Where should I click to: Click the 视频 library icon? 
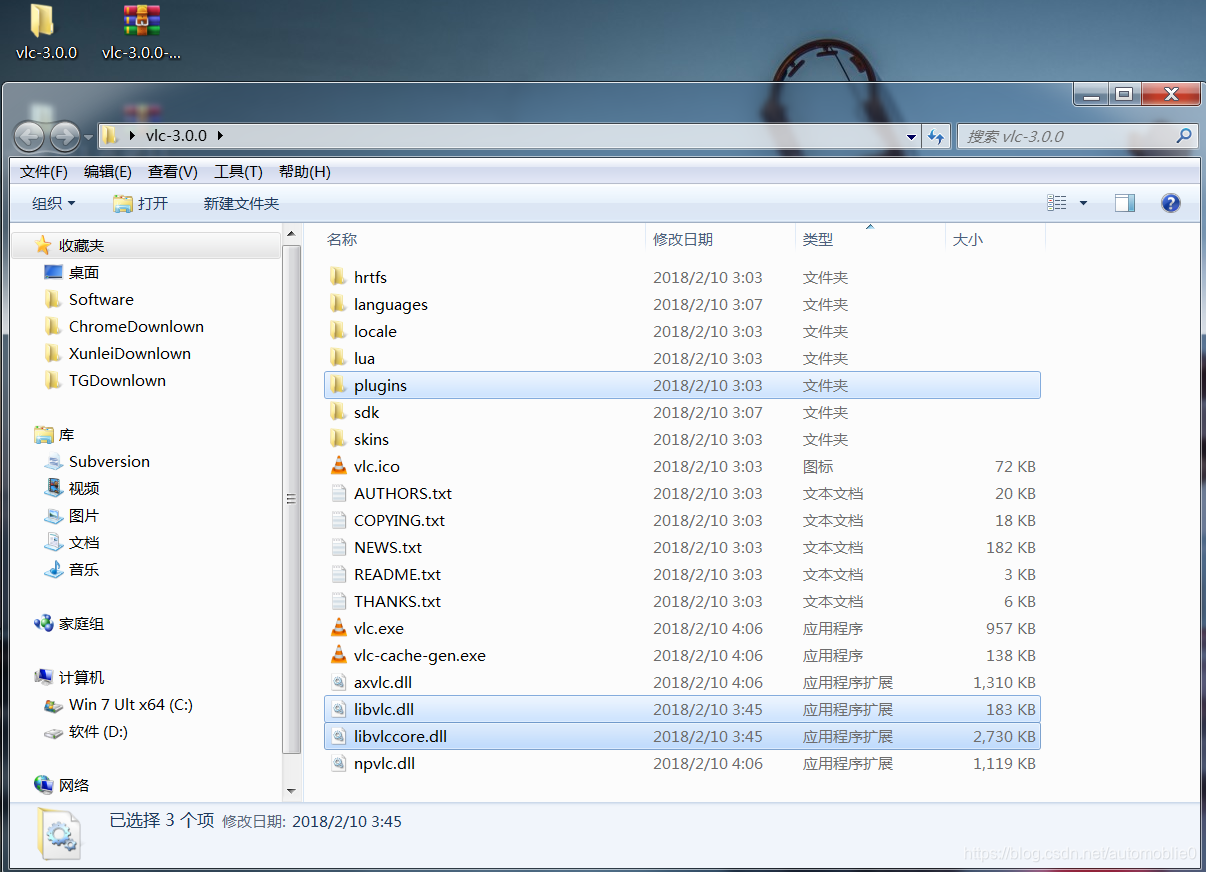coord(54,488)
